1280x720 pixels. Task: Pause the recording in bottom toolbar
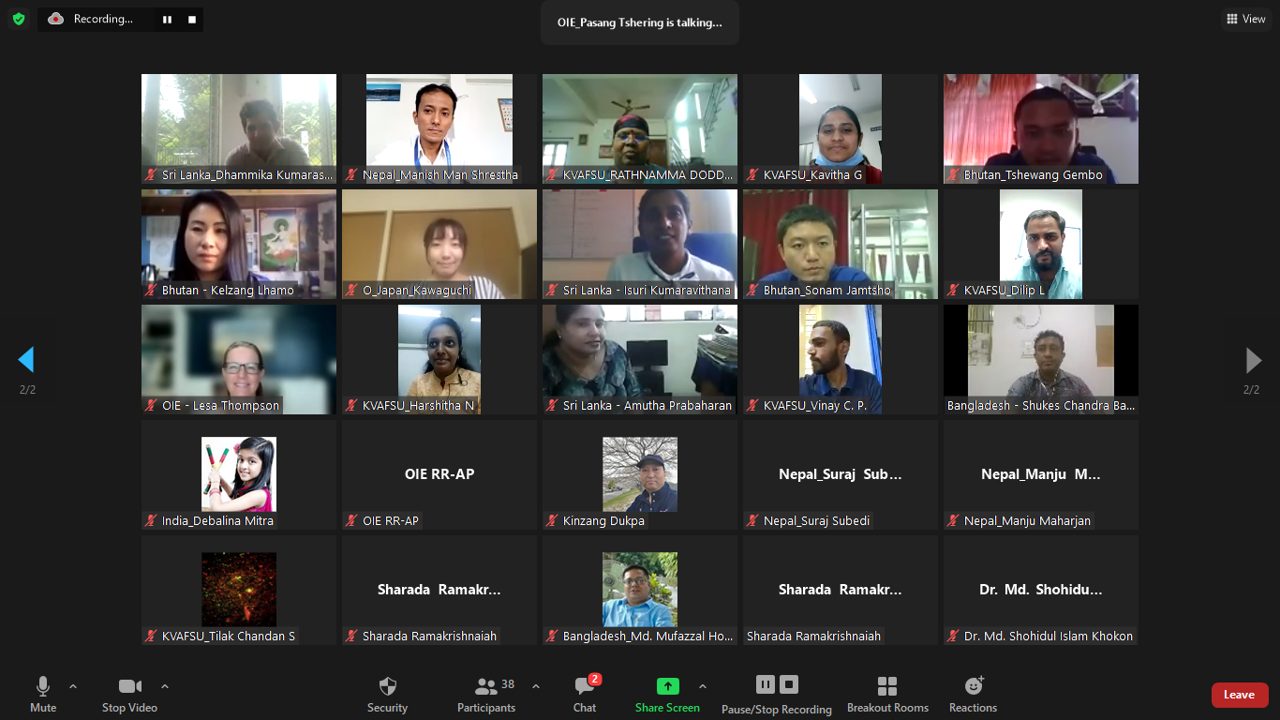765,685
